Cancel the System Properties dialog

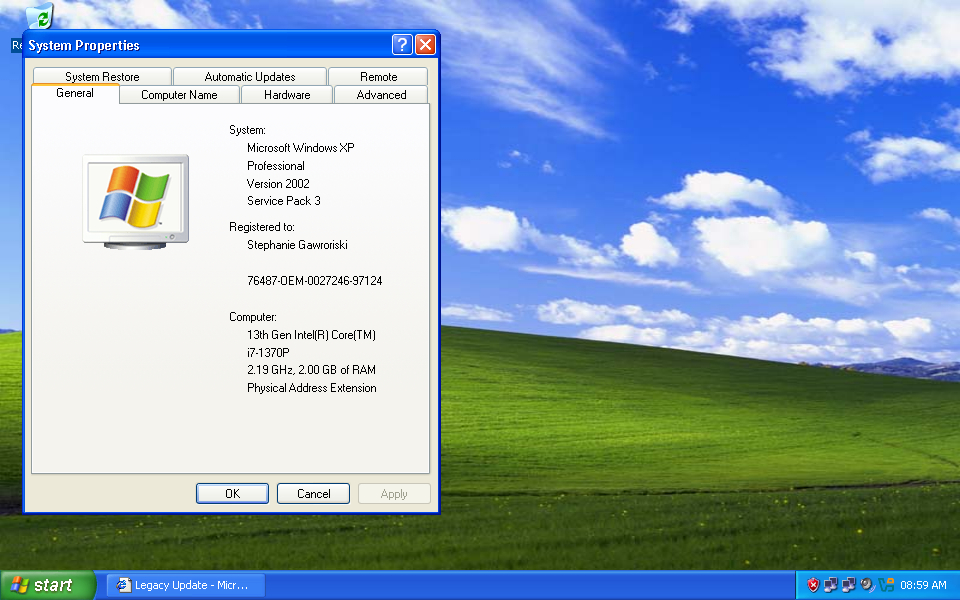pos(313,493)
